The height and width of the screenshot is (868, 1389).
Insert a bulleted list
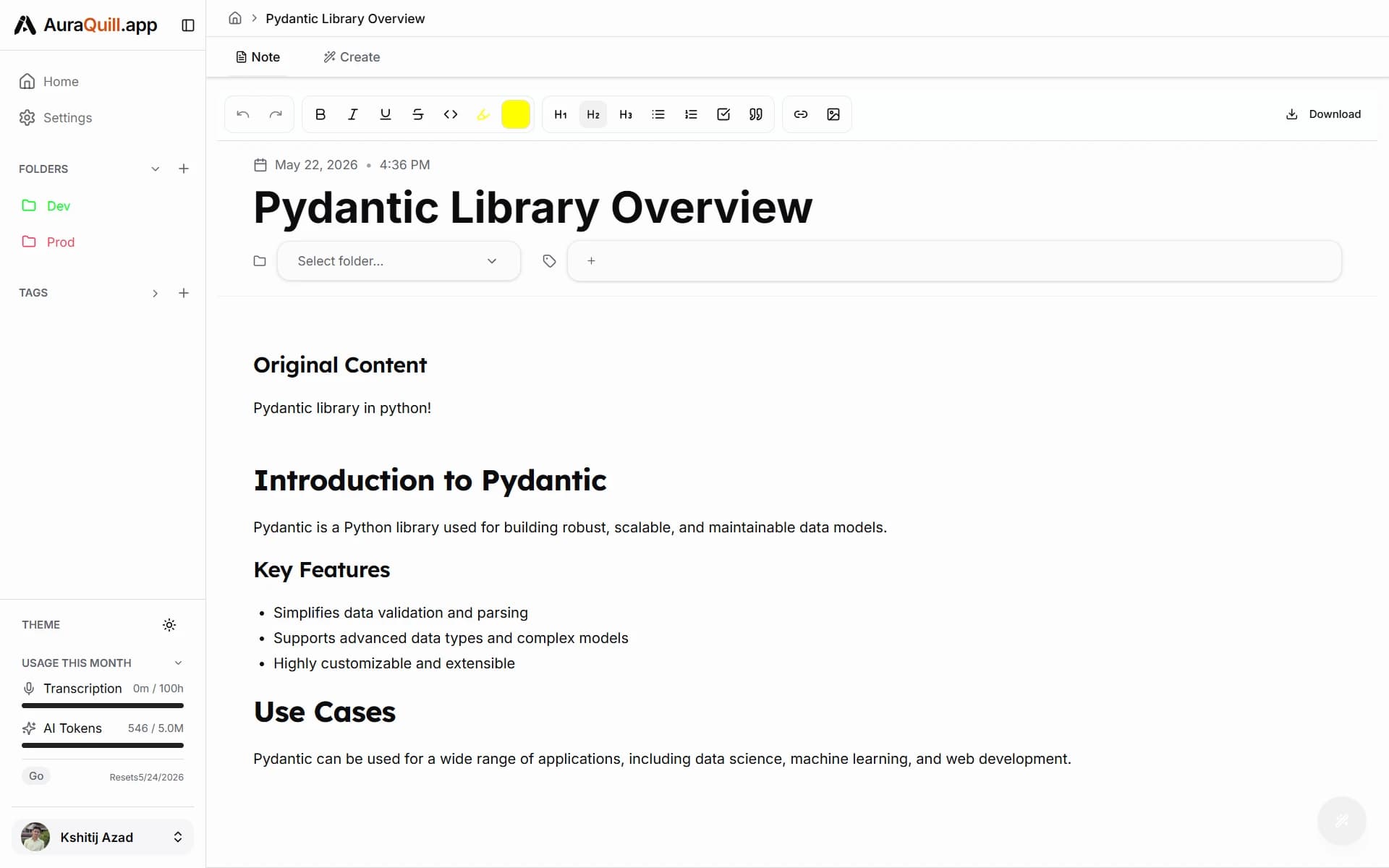(x=658, y=114)
